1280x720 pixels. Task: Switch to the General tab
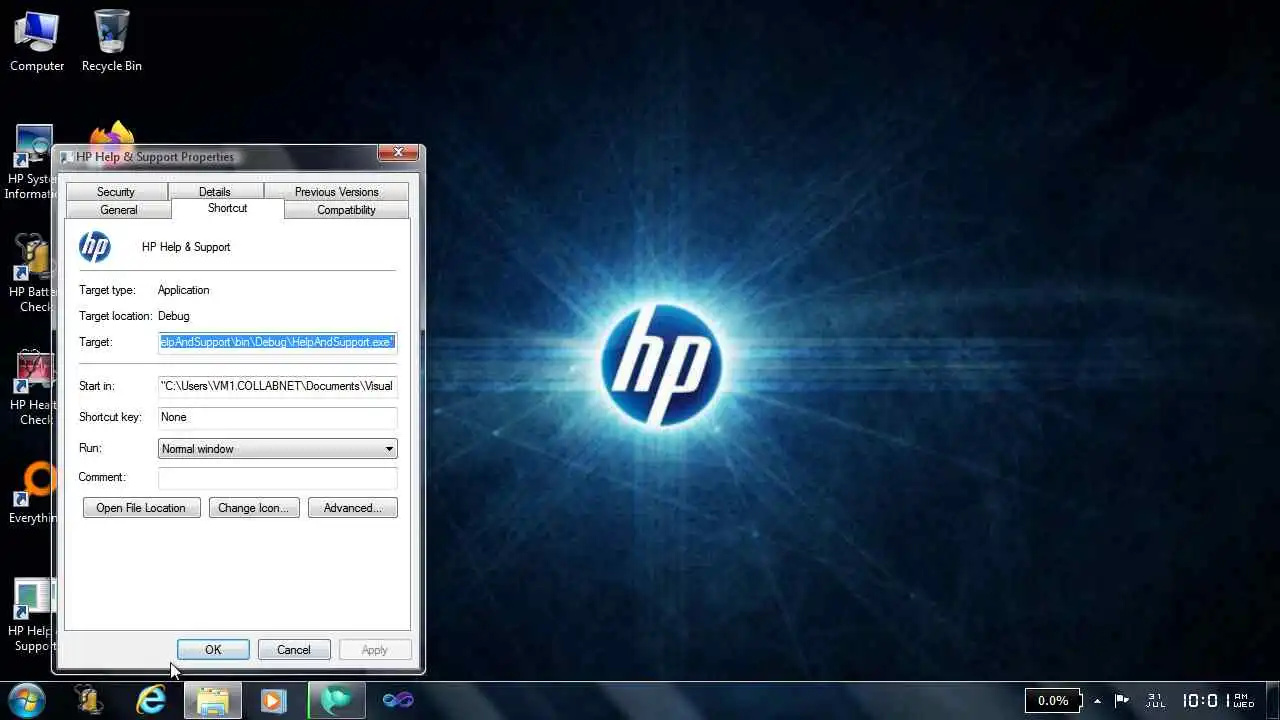coord(119,209)
